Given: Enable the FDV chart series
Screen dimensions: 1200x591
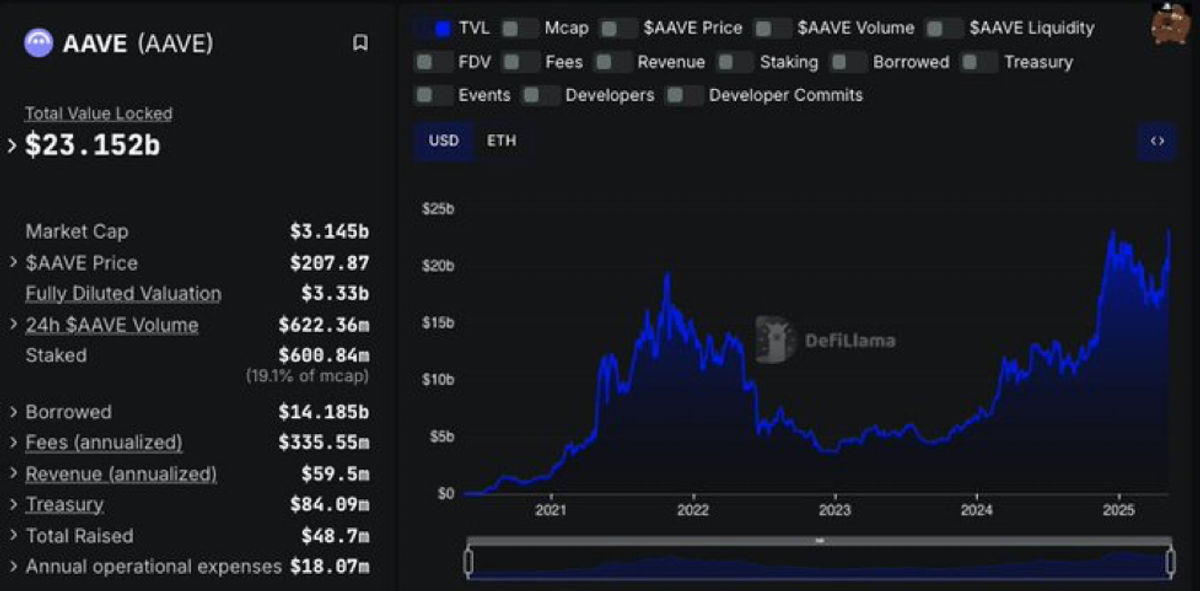Looking at the screenshot, I should click(432, 62).
